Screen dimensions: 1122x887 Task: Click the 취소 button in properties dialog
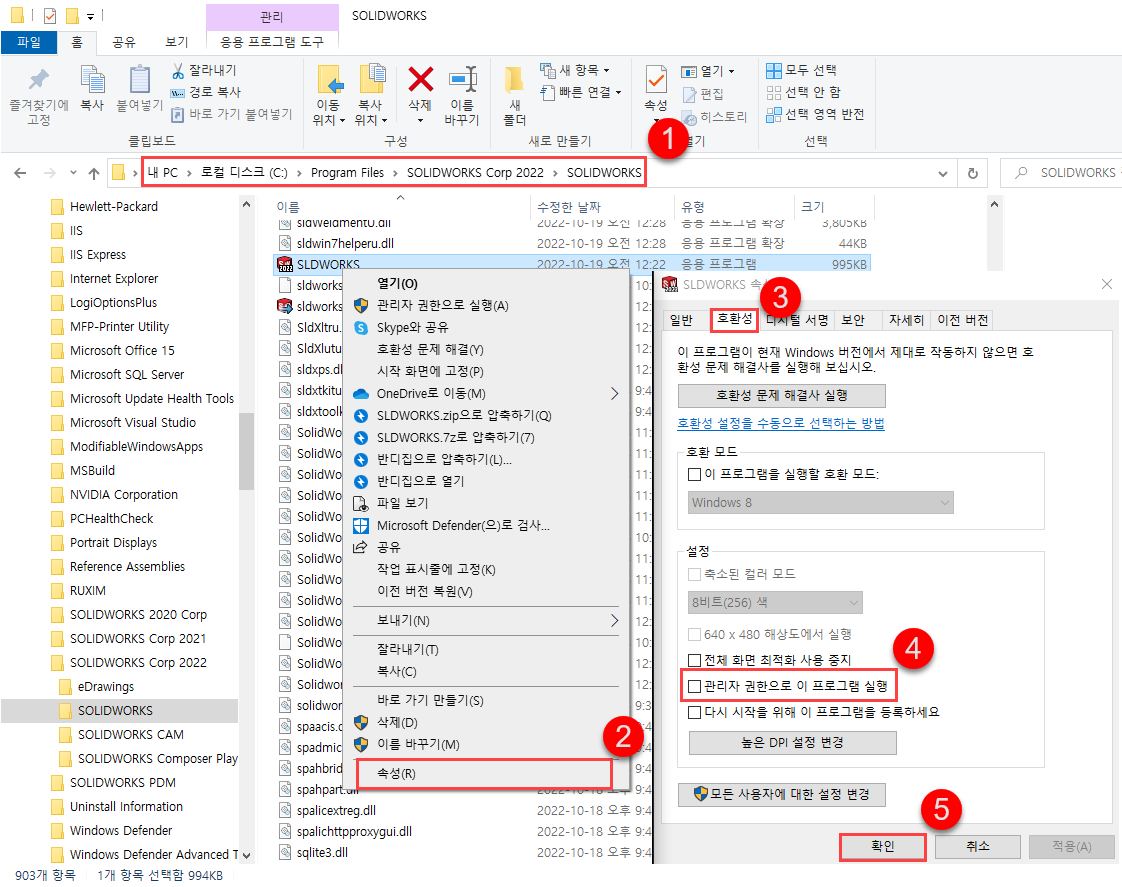[x=977, y=846]
